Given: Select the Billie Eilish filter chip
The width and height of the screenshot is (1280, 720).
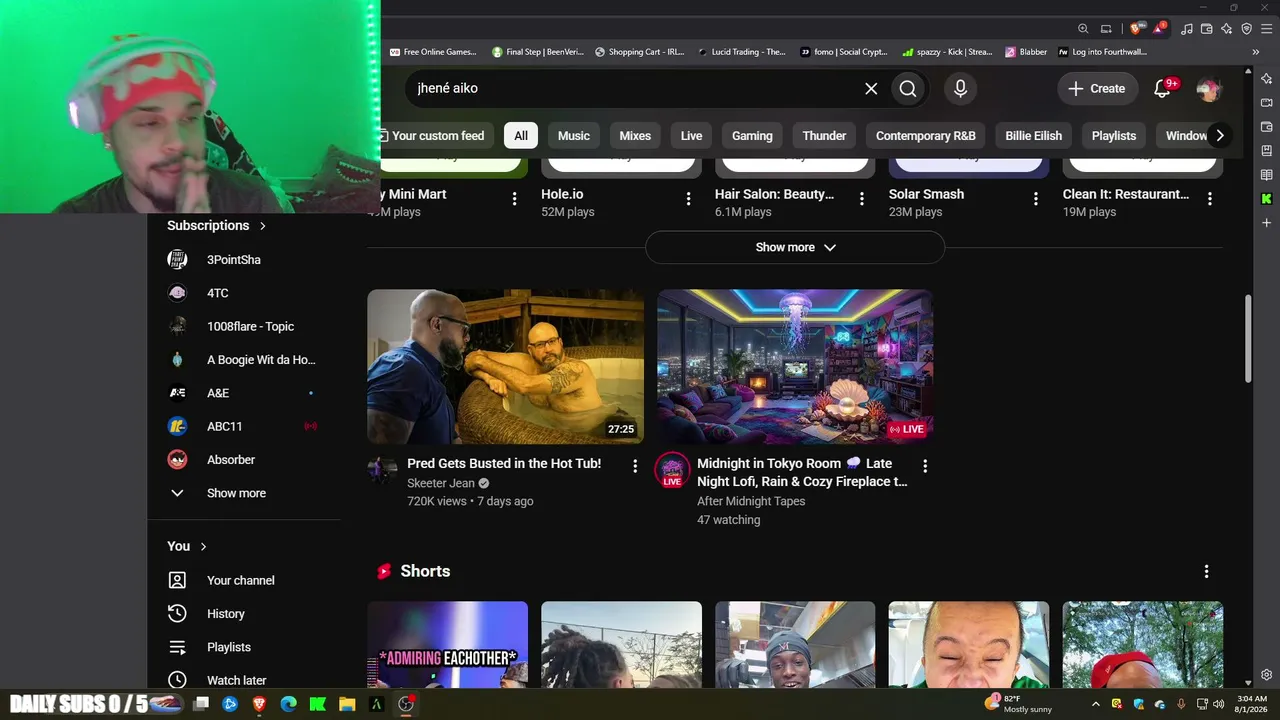Looking at the screenshot, I should [1034, 136].
